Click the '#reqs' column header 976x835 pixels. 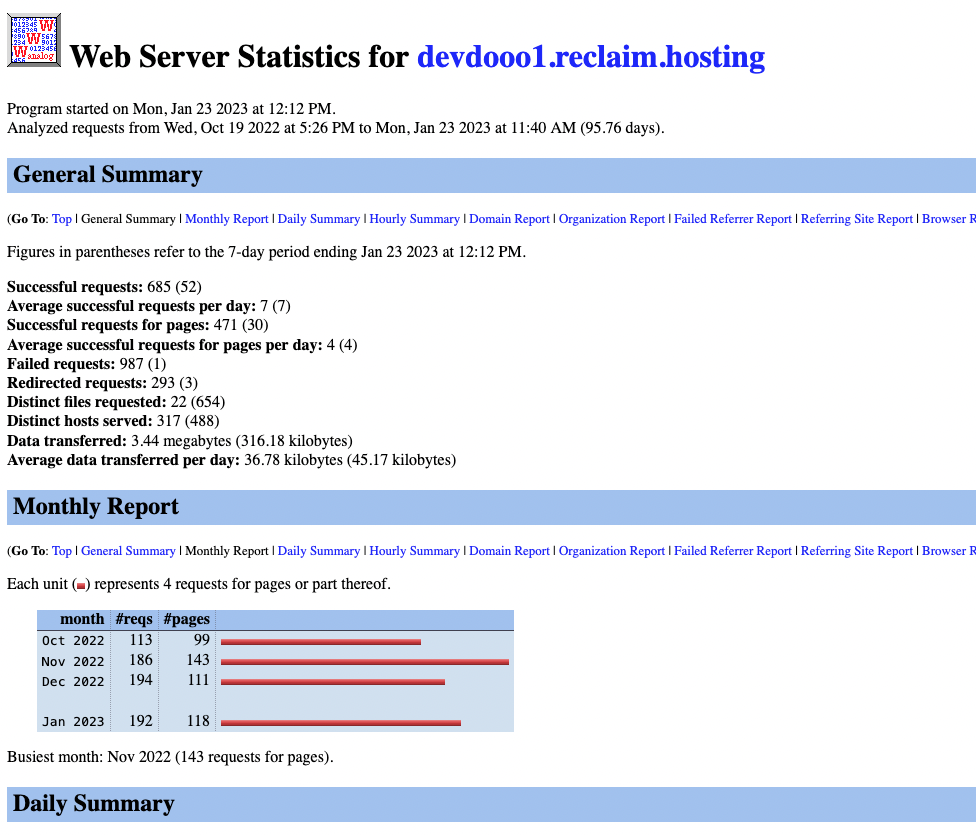coord(134,620)
